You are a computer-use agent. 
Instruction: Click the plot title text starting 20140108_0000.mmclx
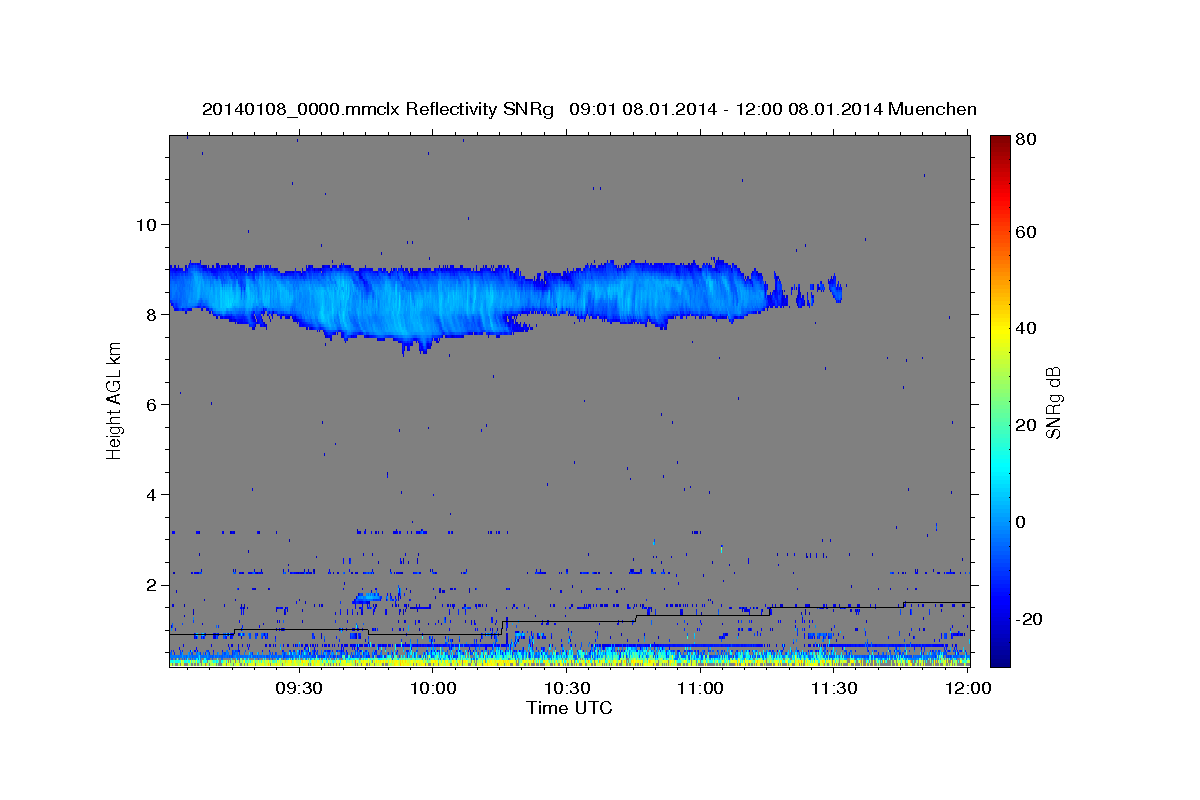(x=589, y=109)
